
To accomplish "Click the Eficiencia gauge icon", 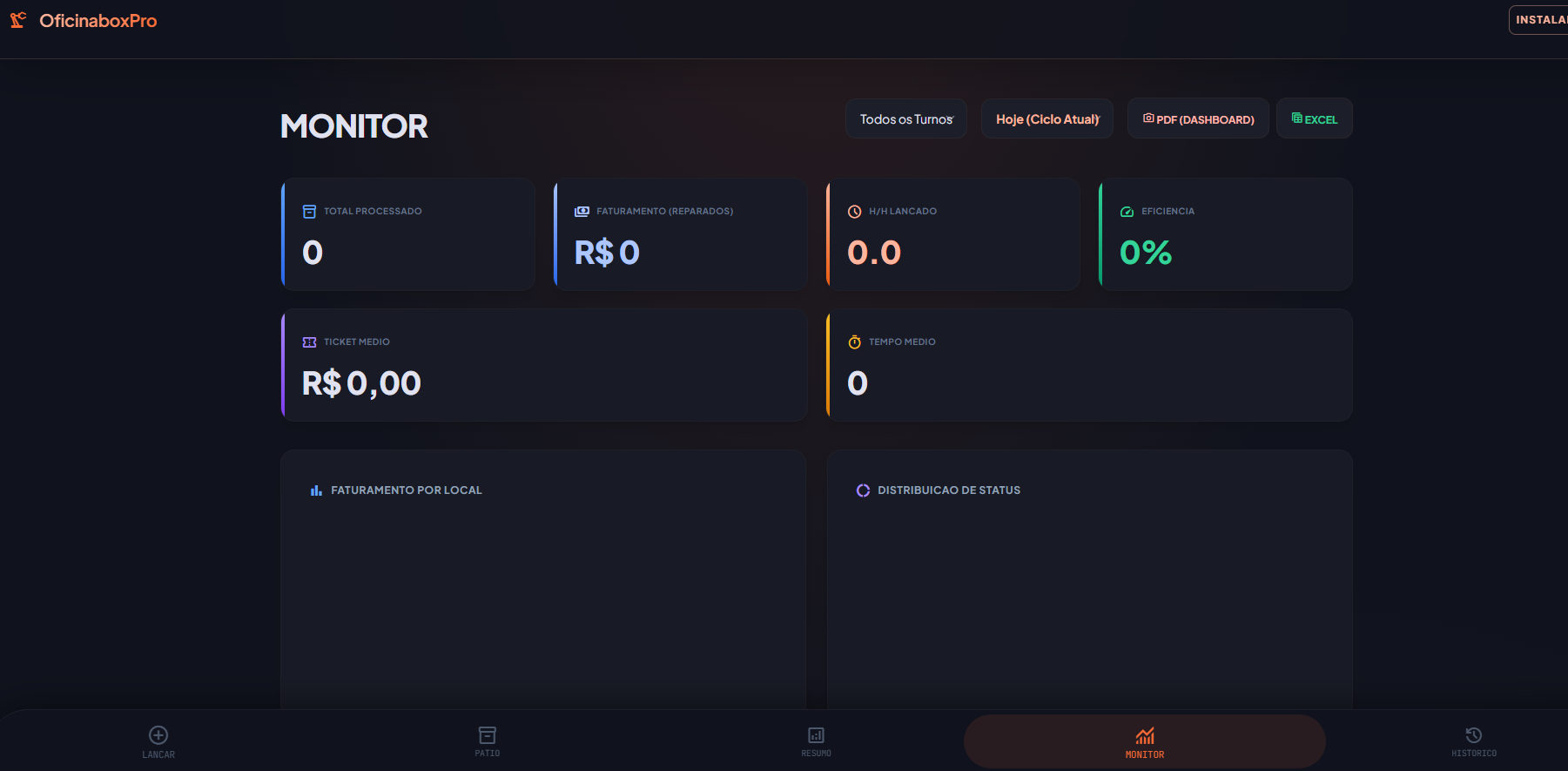I will [1127, 212].
